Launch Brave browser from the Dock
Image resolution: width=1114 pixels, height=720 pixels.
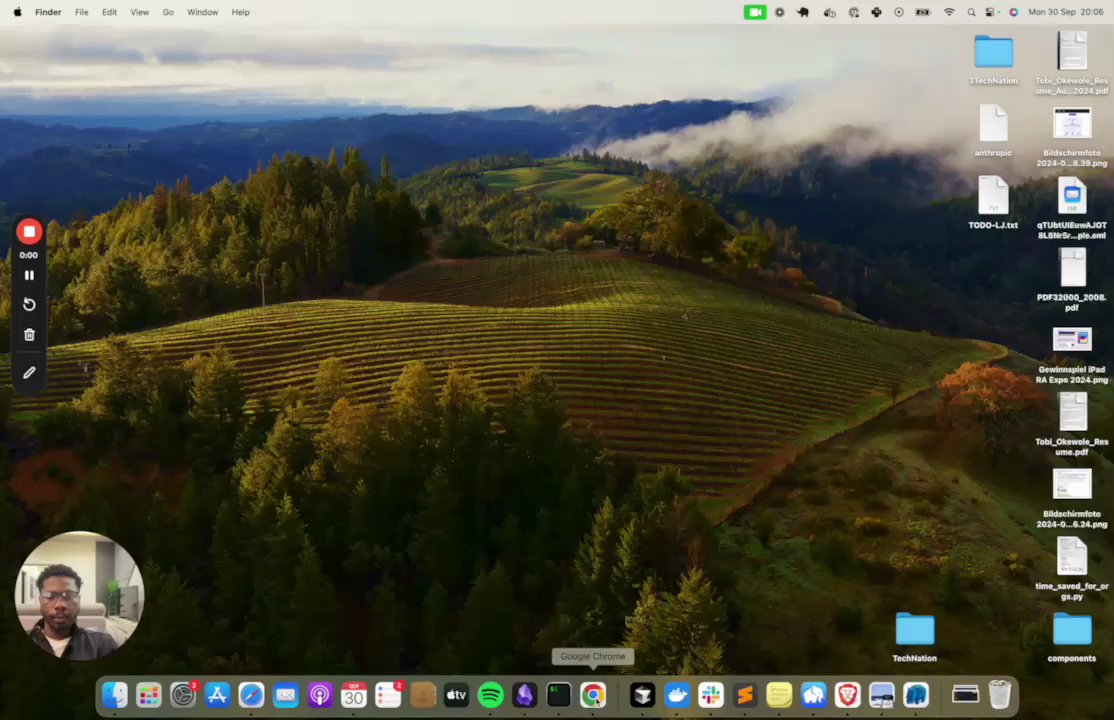click(x=848, y=695)
